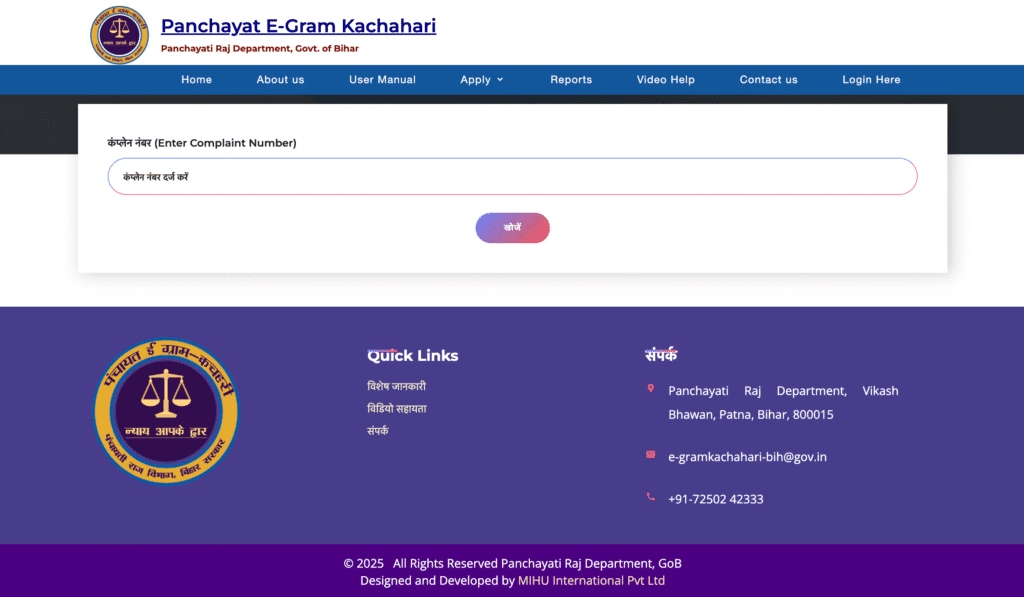This screenshot has width=1024, height=597.
Task: Go to the Home menu item
Action: coord(197,80)
